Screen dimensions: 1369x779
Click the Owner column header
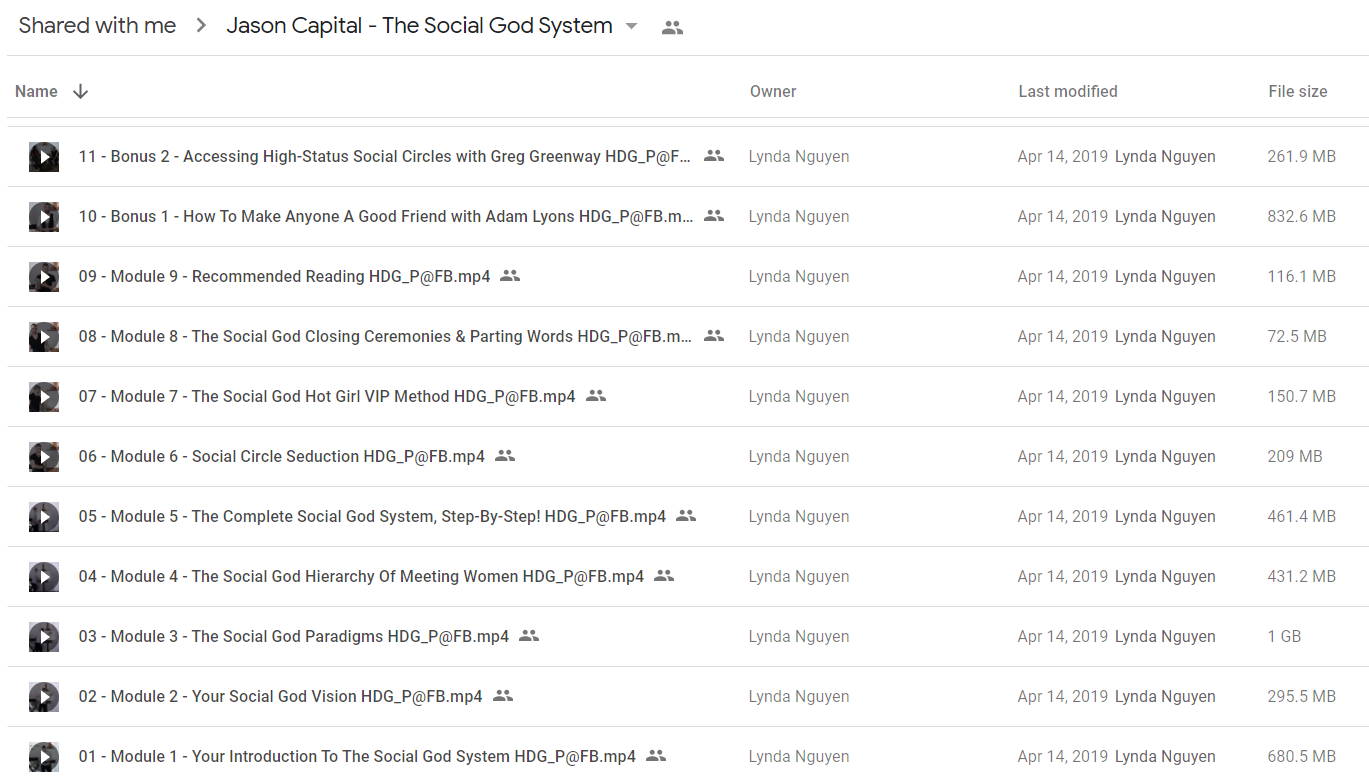tap(773, 91)
